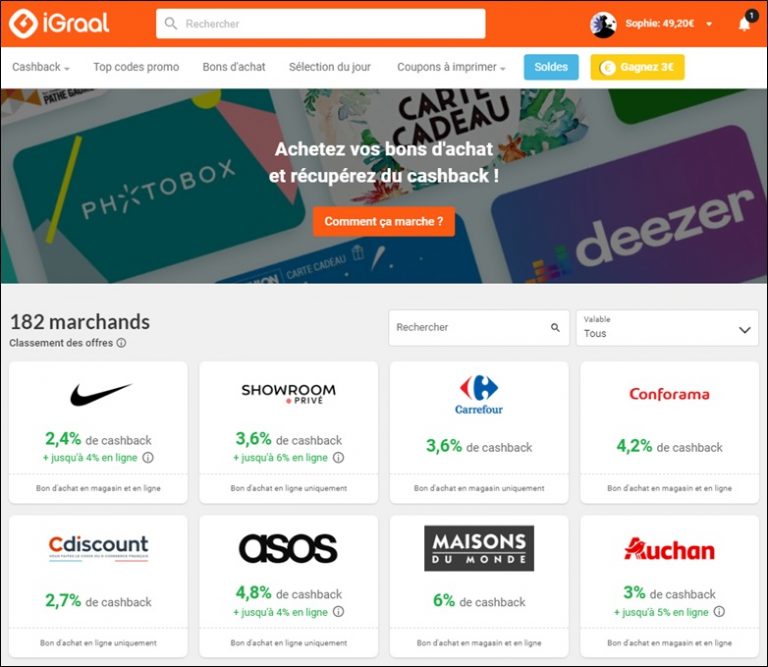Click info icon on Showroom Privé offer
768x667 pixels.
[338, 458]
